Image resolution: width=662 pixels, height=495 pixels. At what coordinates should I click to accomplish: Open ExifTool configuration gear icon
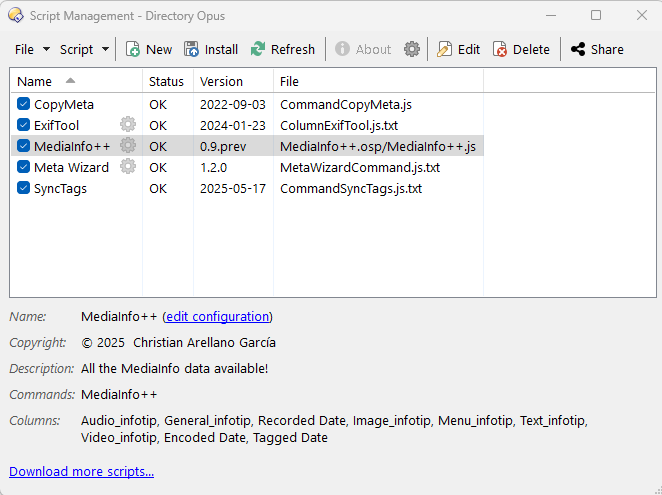pos(128,125)
